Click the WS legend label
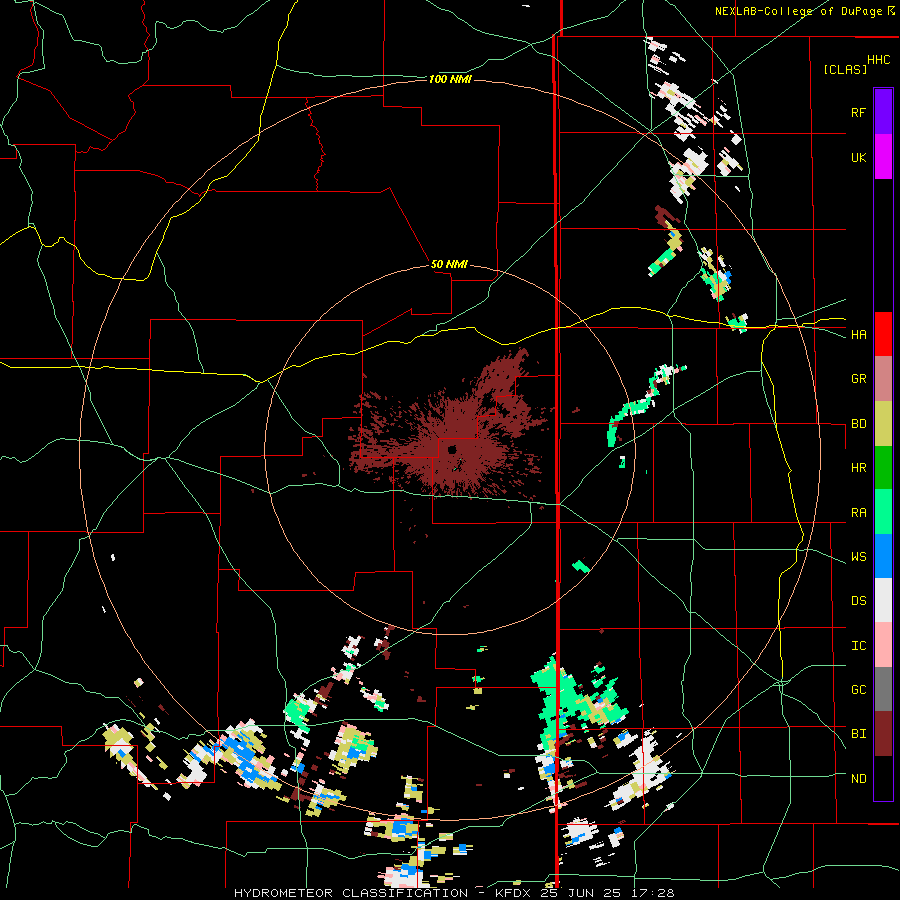Image resolution: width=900 pixels, height=900 pixels. click(858, 557)
